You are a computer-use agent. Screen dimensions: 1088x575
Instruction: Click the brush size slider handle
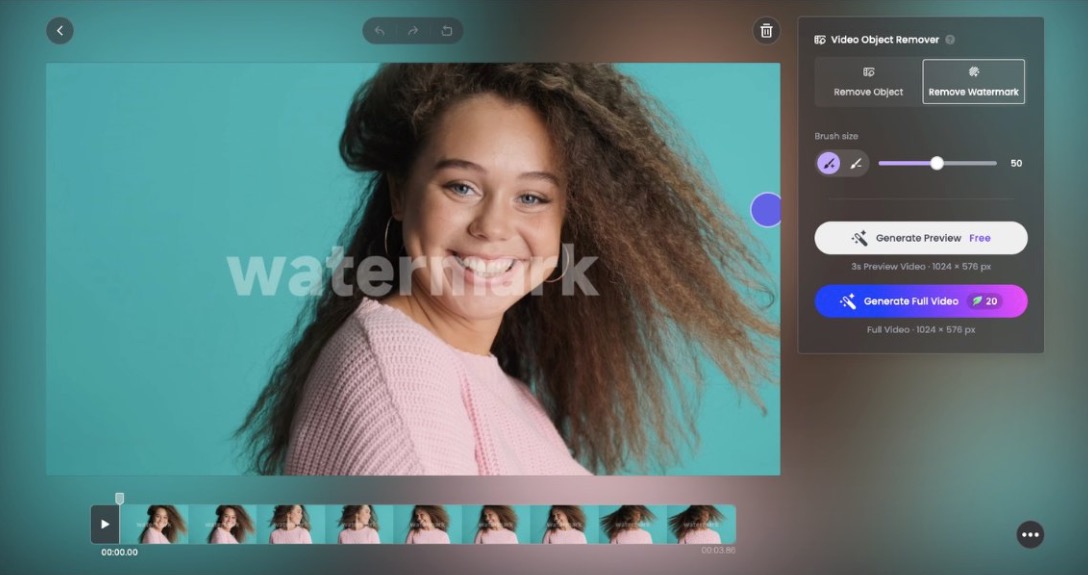(937, 163)
